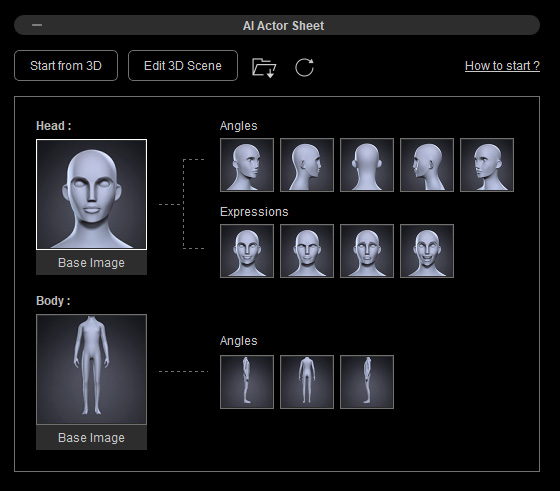Click the Body Base Image label button

91,438
